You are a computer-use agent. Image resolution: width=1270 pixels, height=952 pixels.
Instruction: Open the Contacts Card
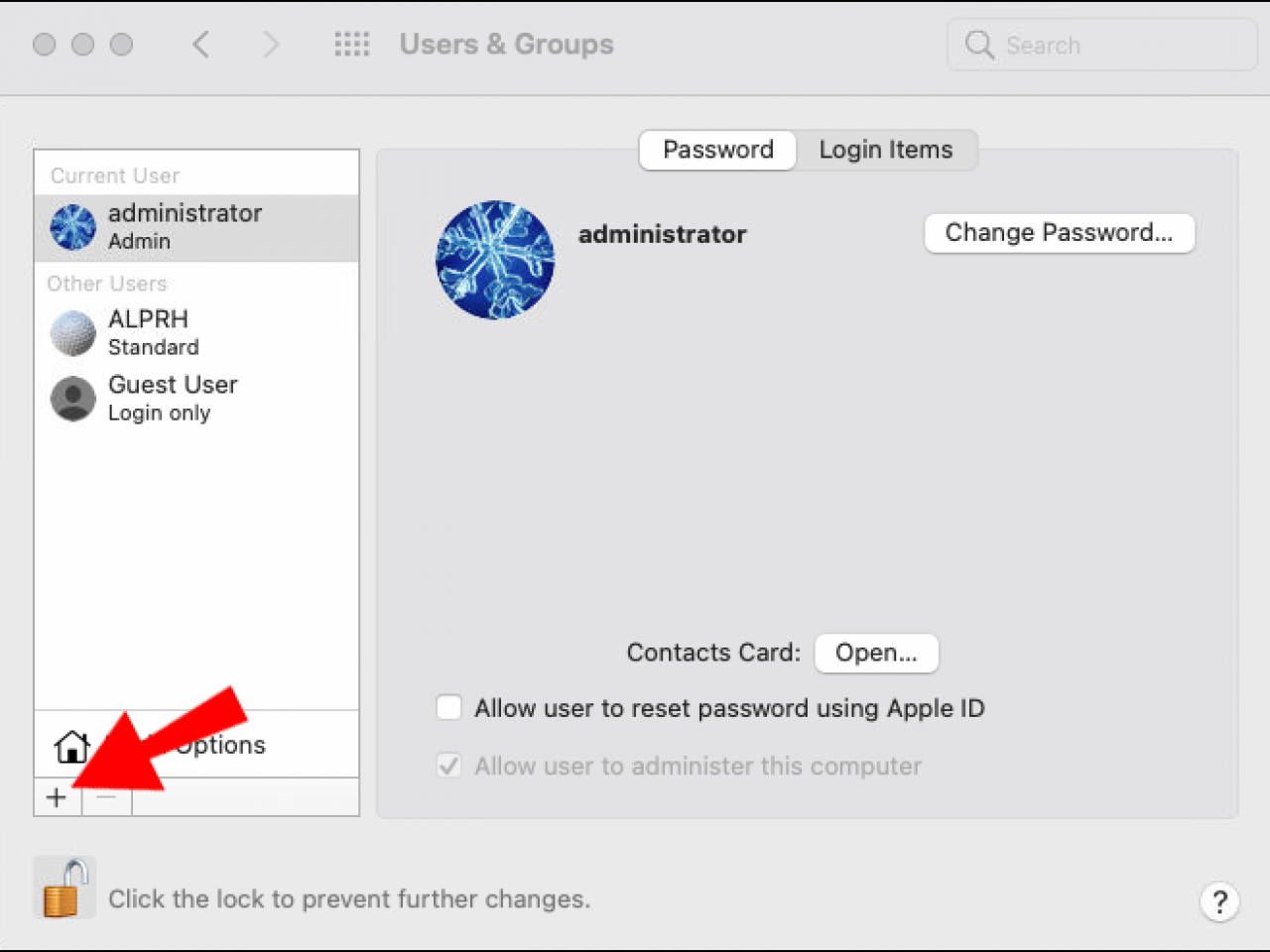click(876, 653)
